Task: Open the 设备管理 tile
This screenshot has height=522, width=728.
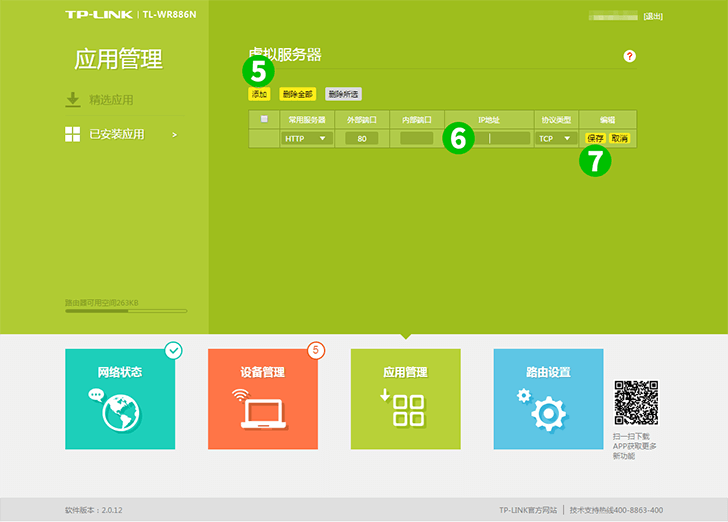Action: point(263,399)
